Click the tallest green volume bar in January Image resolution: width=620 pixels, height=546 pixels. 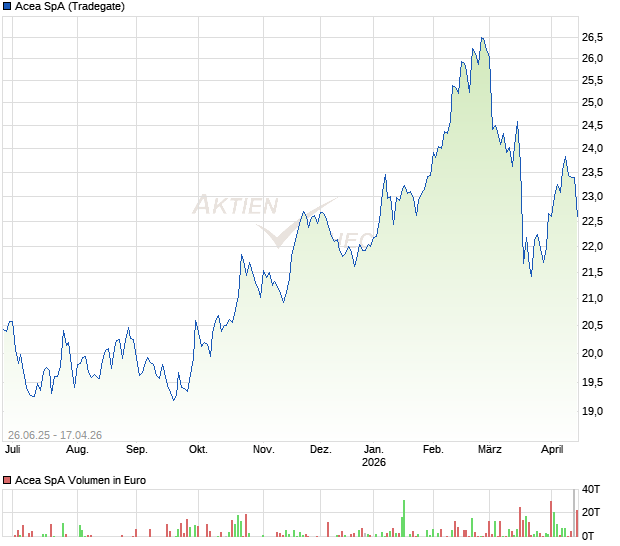pyautogui.click(x=404, y=518)
